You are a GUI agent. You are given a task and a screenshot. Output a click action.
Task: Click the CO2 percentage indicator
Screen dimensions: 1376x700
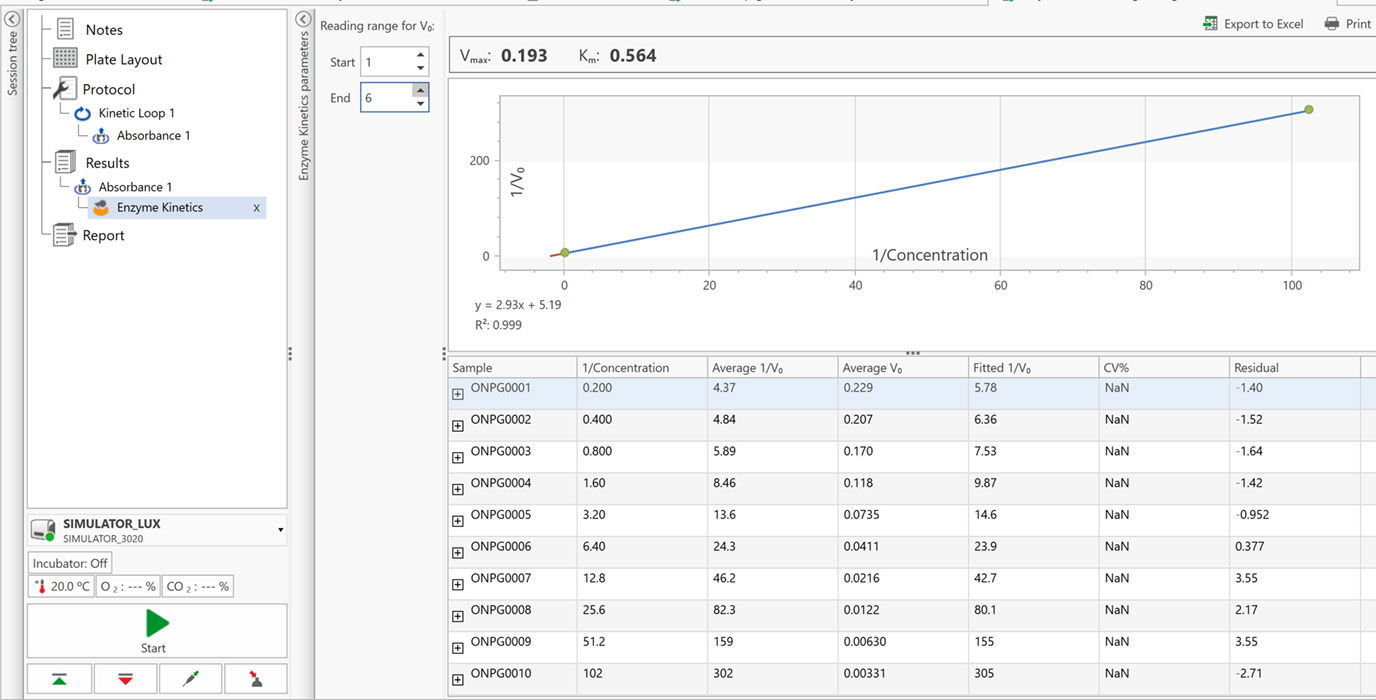(197, 587)
